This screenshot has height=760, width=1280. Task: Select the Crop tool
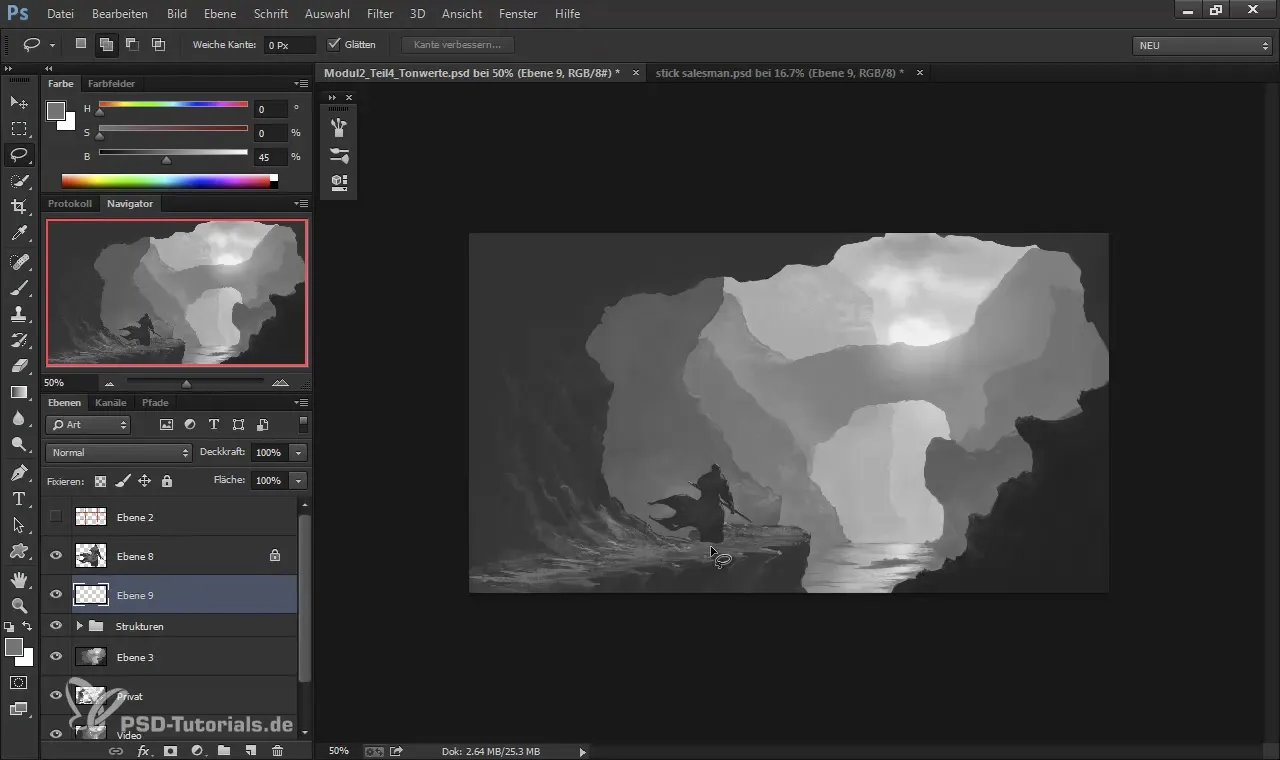click(18, 206)
